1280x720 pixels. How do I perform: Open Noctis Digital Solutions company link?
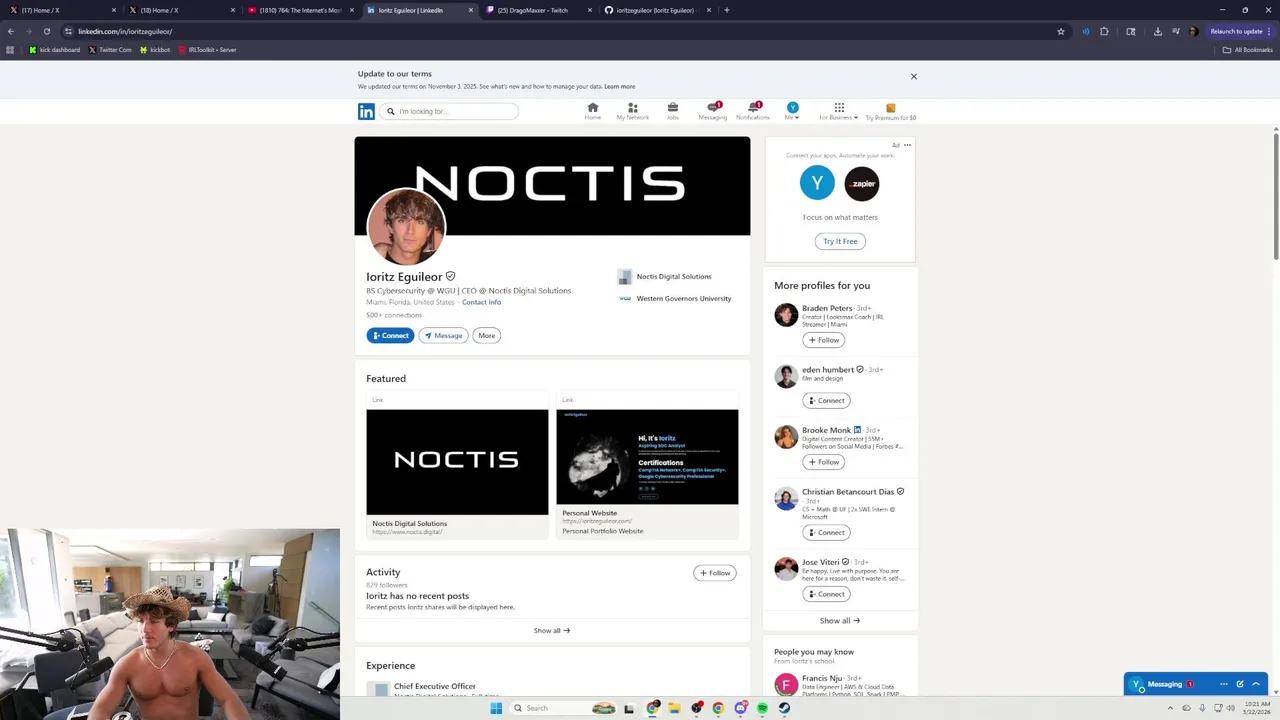tap(665, 277)
